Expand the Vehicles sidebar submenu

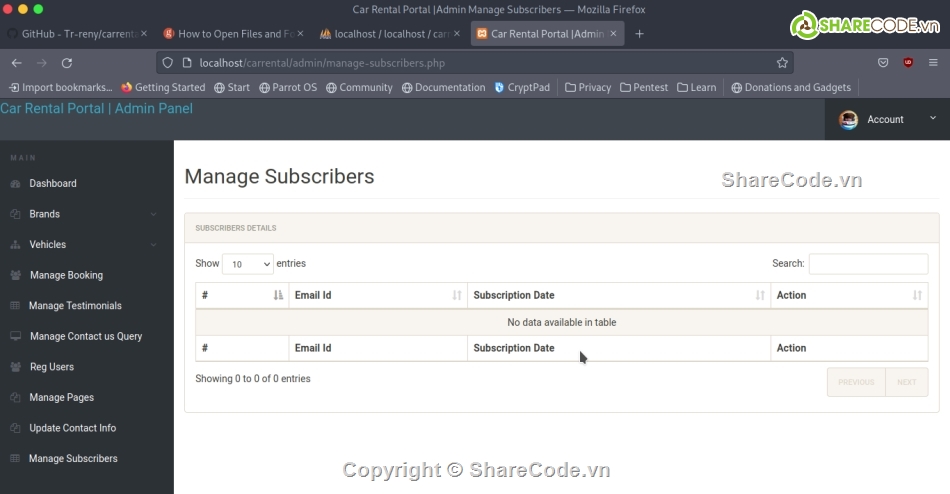click(153, 245)
